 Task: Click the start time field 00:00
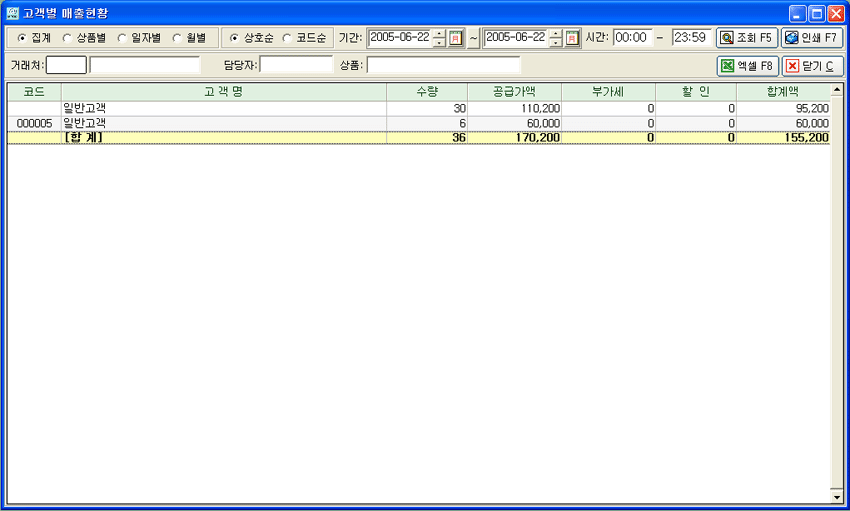pyautogui.click(x=633, y=37)
